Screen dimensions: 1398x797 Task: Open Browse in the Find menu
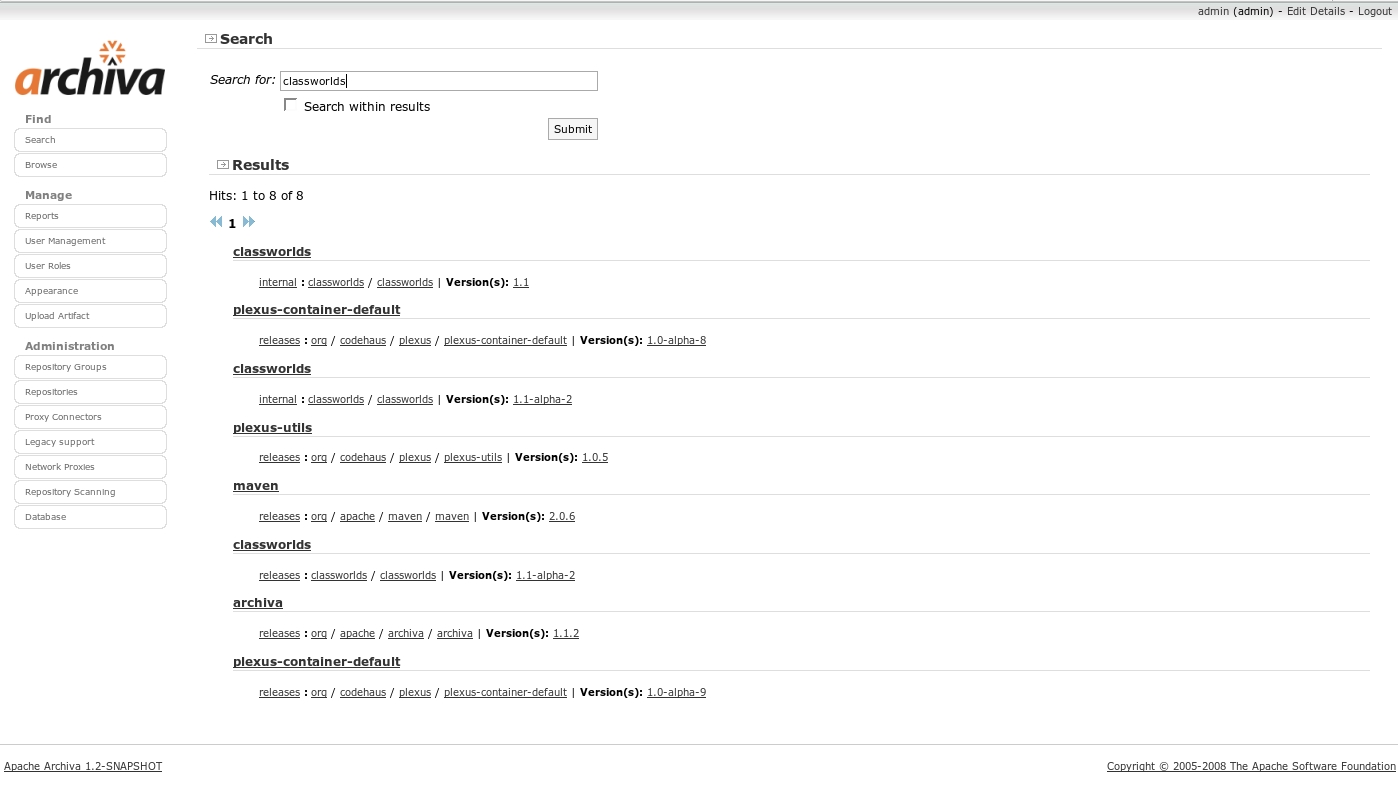pyautogui.click(x=90, y=165)
